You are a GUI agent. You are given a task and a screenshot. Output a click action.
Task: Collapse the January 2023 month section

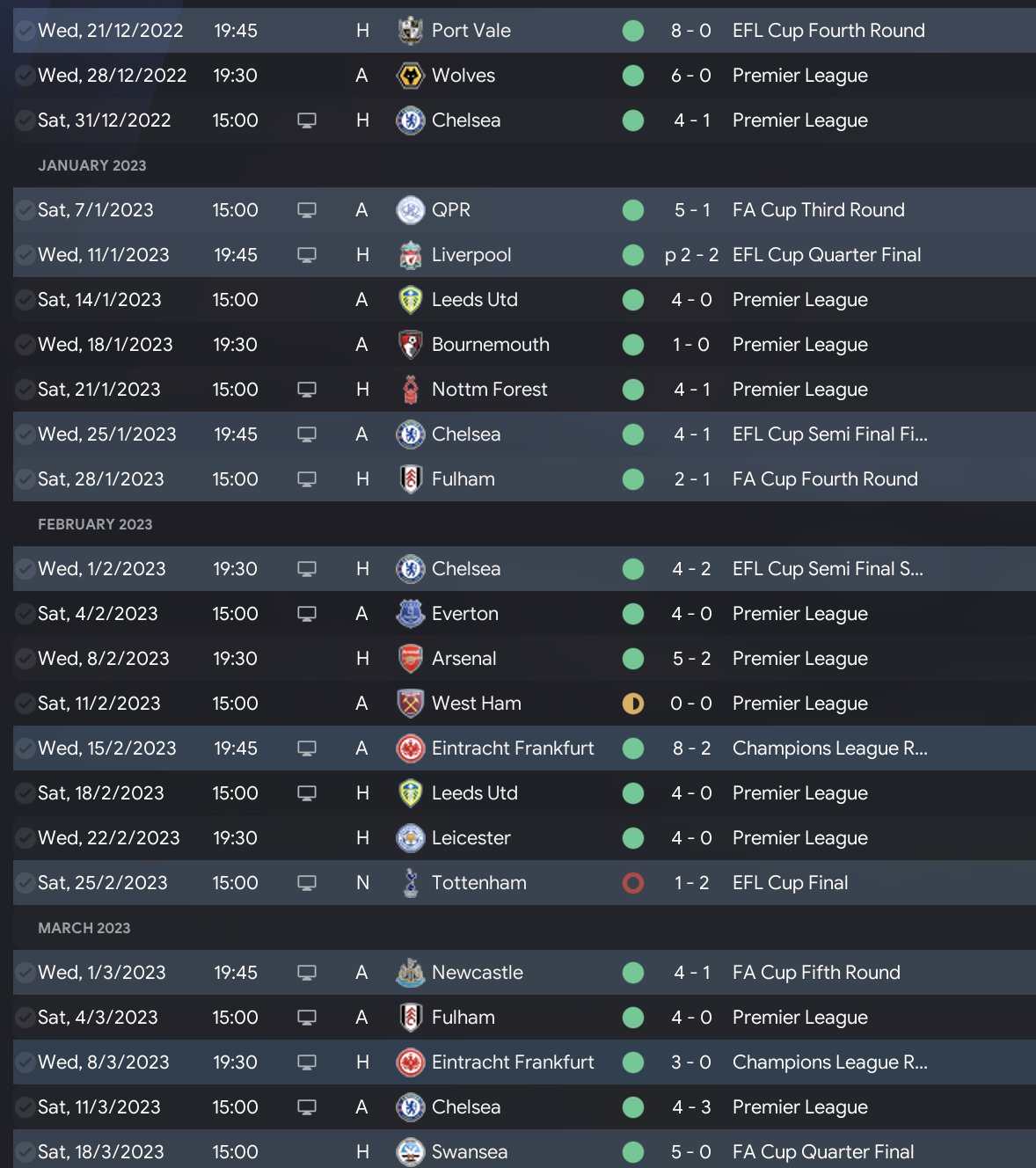click(92, 165)
